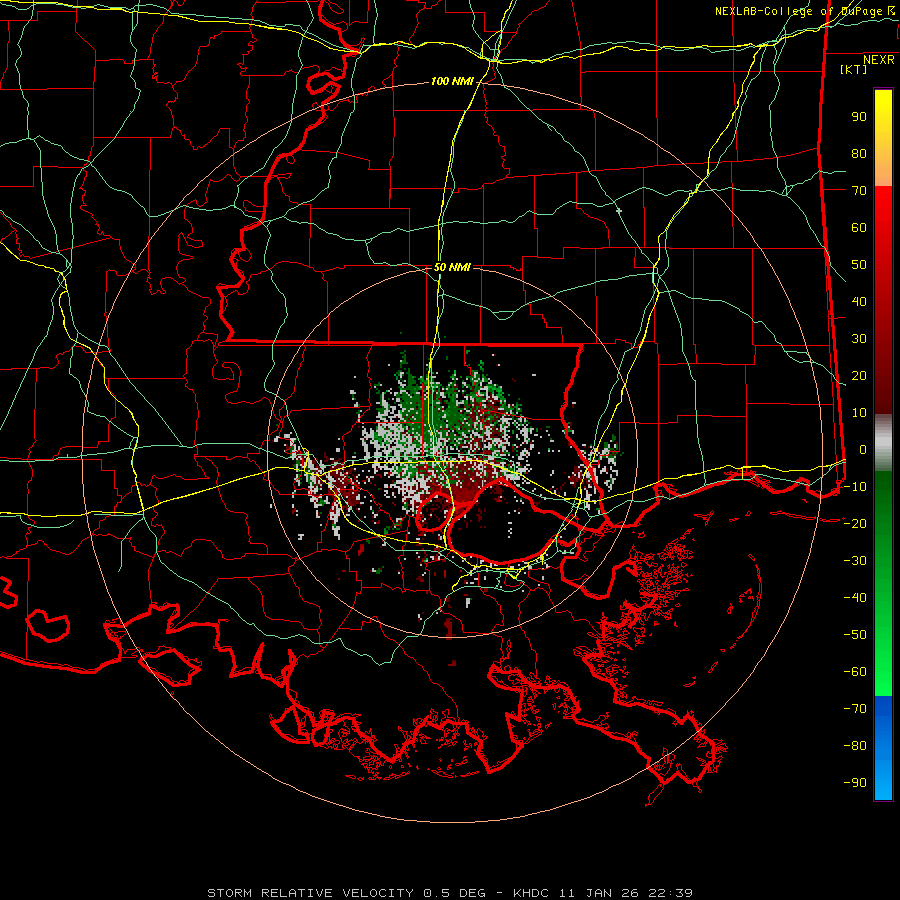Click the -30 value on velocity scale

coord(855,561)
